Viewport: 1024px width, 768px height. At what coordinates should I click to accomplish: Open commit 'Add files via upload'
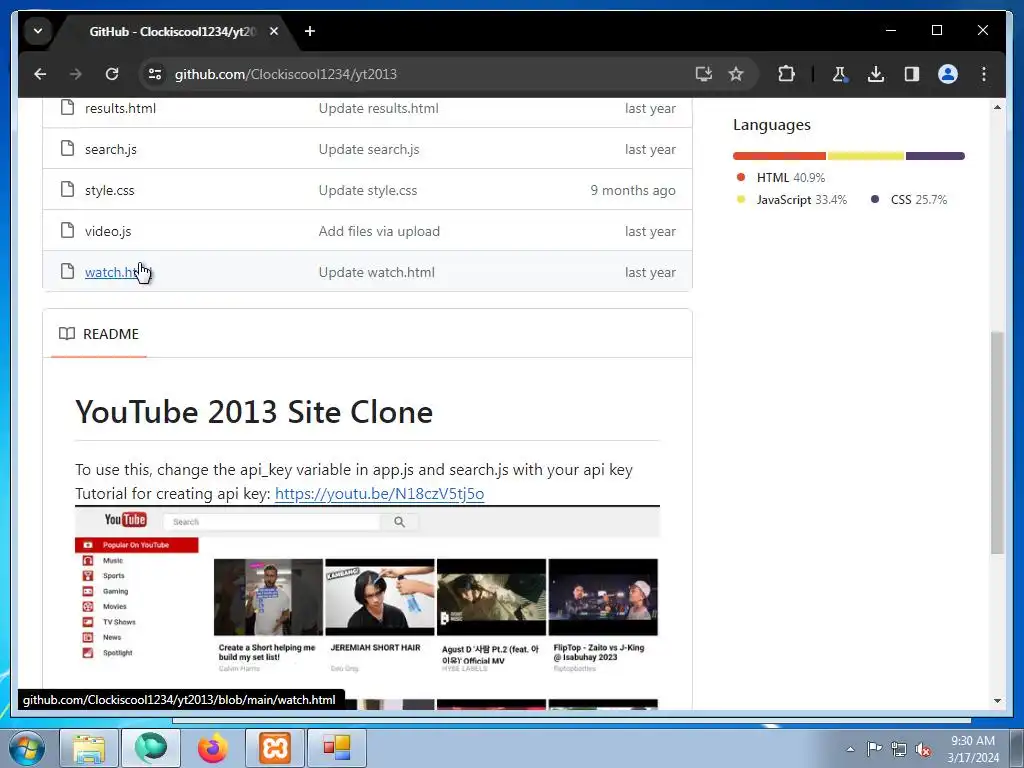tap(379, 231)
